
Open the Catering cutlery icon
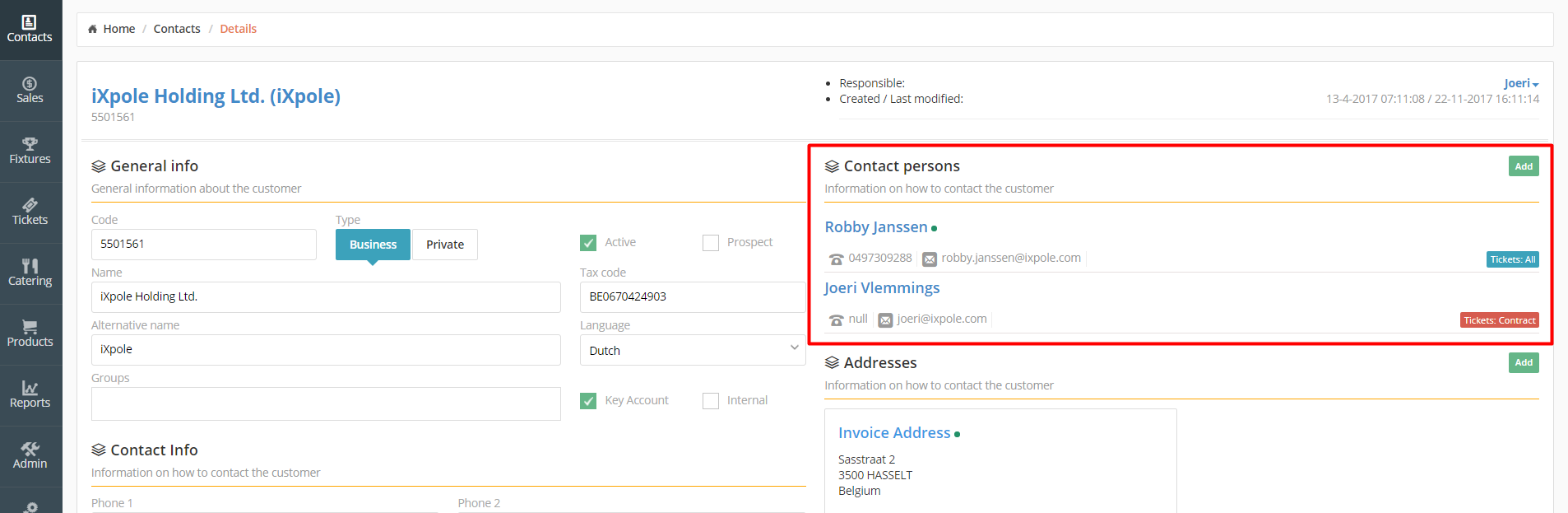[30, 266]
